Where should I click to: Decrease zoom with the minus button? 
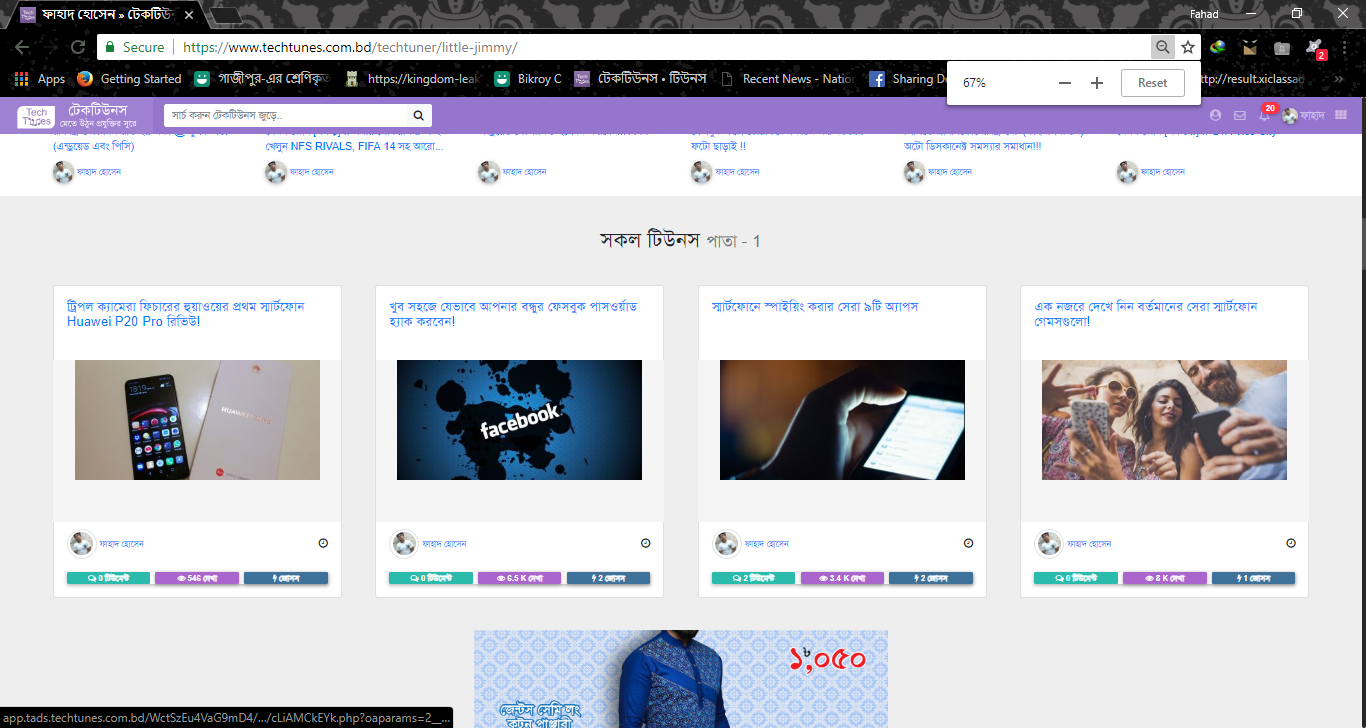1065,83
